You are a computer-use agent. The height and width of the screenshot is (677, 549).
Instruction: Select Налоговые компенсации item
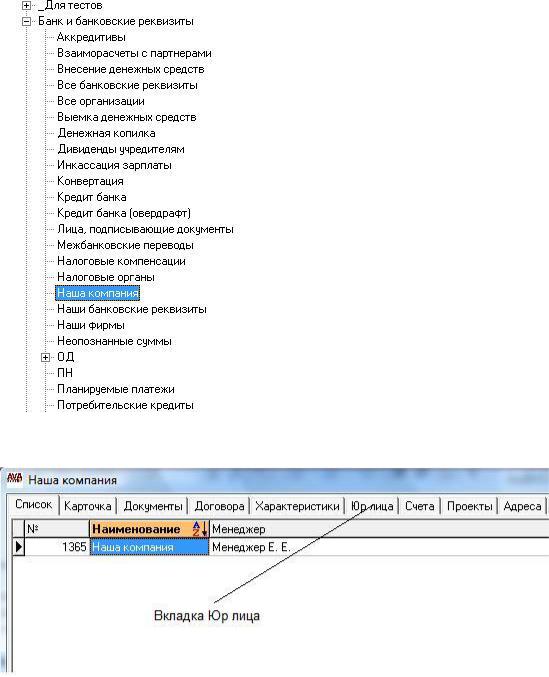(x=121, y=261)
